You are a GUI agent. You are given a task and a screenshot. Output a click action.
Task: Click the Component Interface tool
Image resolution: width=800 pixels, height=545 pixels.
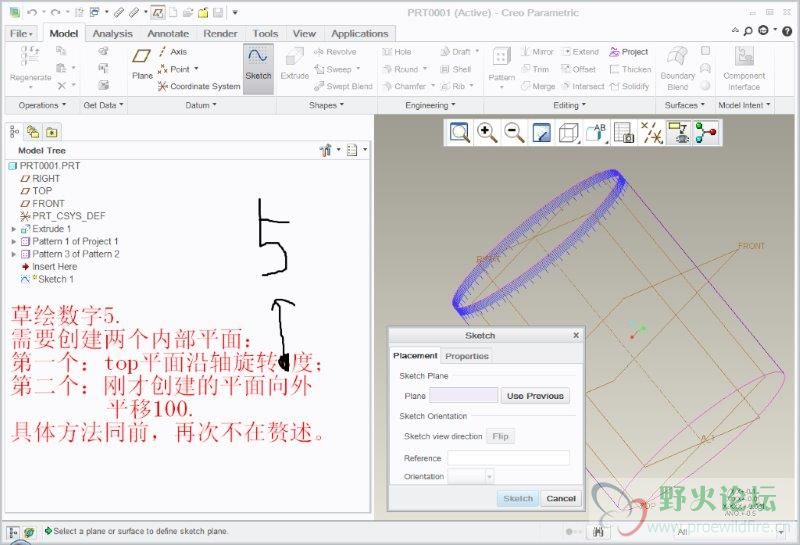pyautogui.click(x=744, y=68)
